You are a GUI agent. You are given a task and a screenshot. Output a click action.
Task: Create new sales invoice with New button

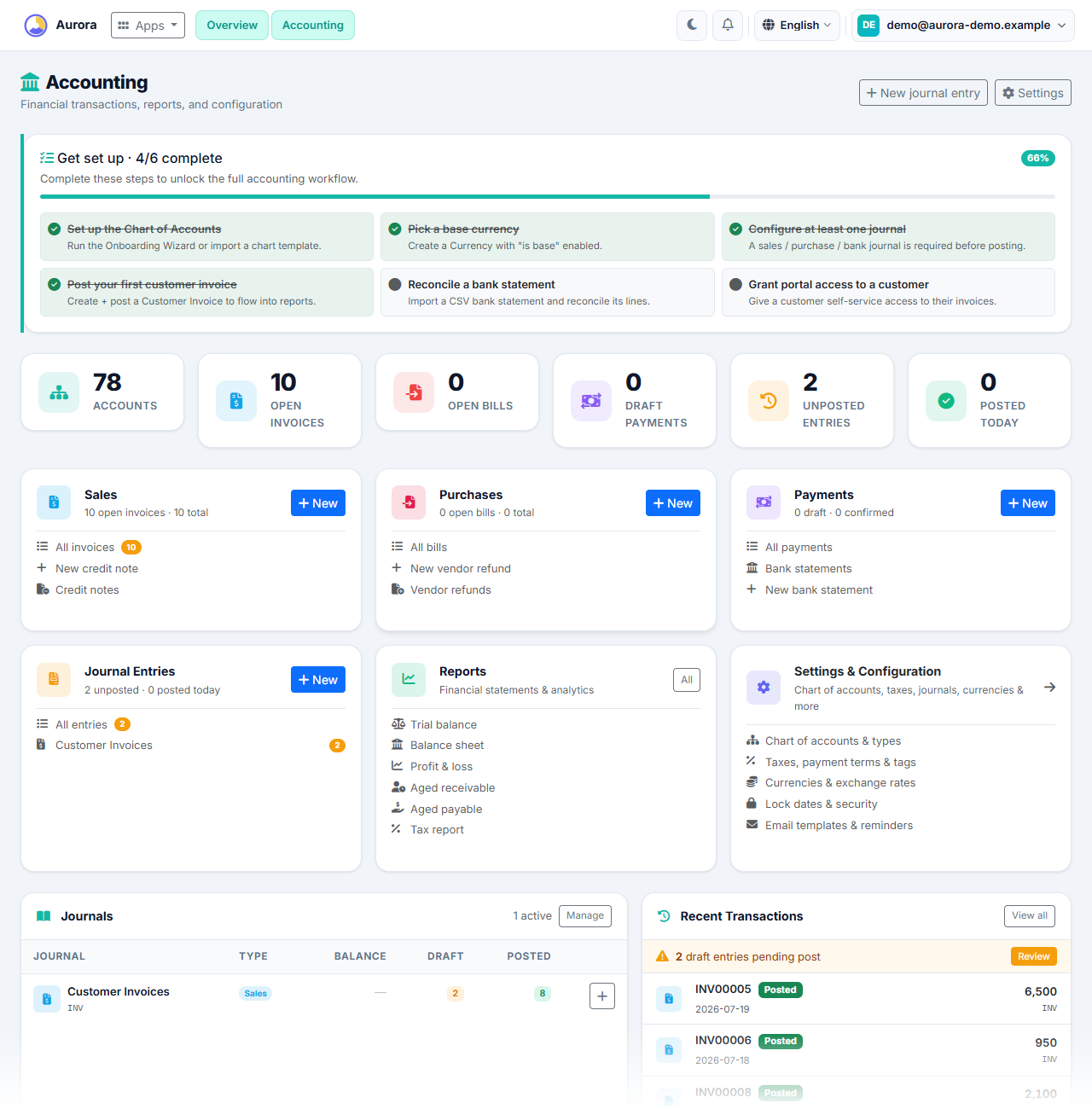click(x=318, y=503)
